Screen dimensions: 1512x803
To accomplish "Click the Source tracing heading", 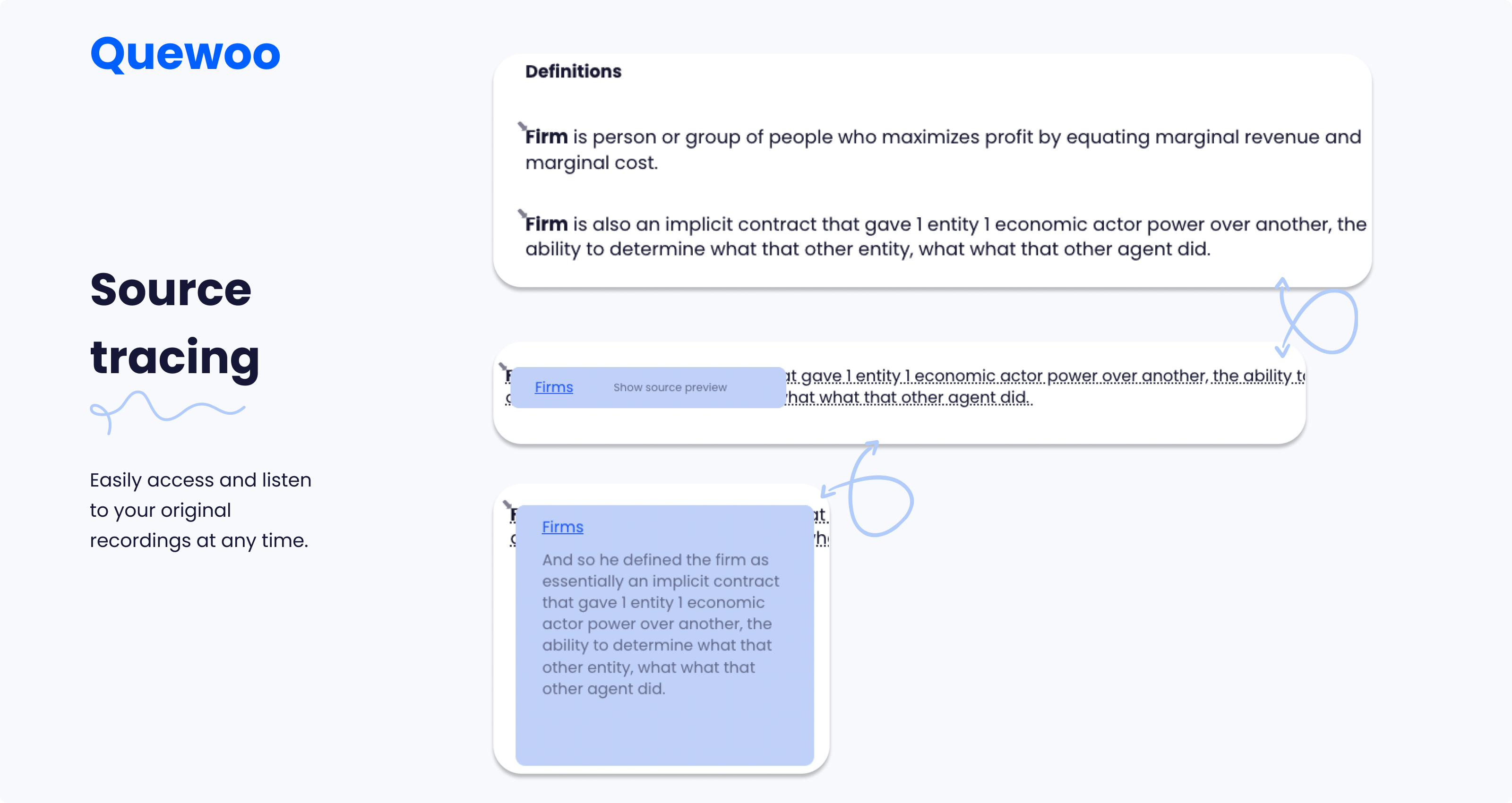I will tap(175, 324).
